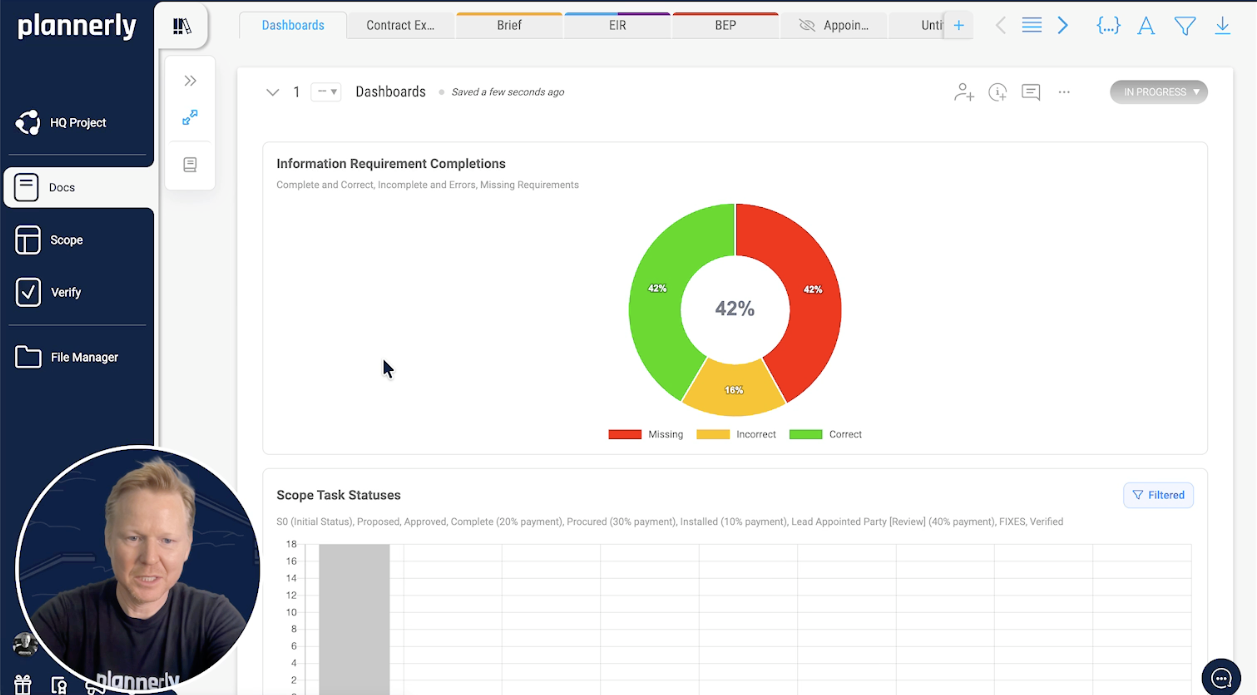Toggle the Correct legend swatch
1257x695 pixels.
pos(806,435)
